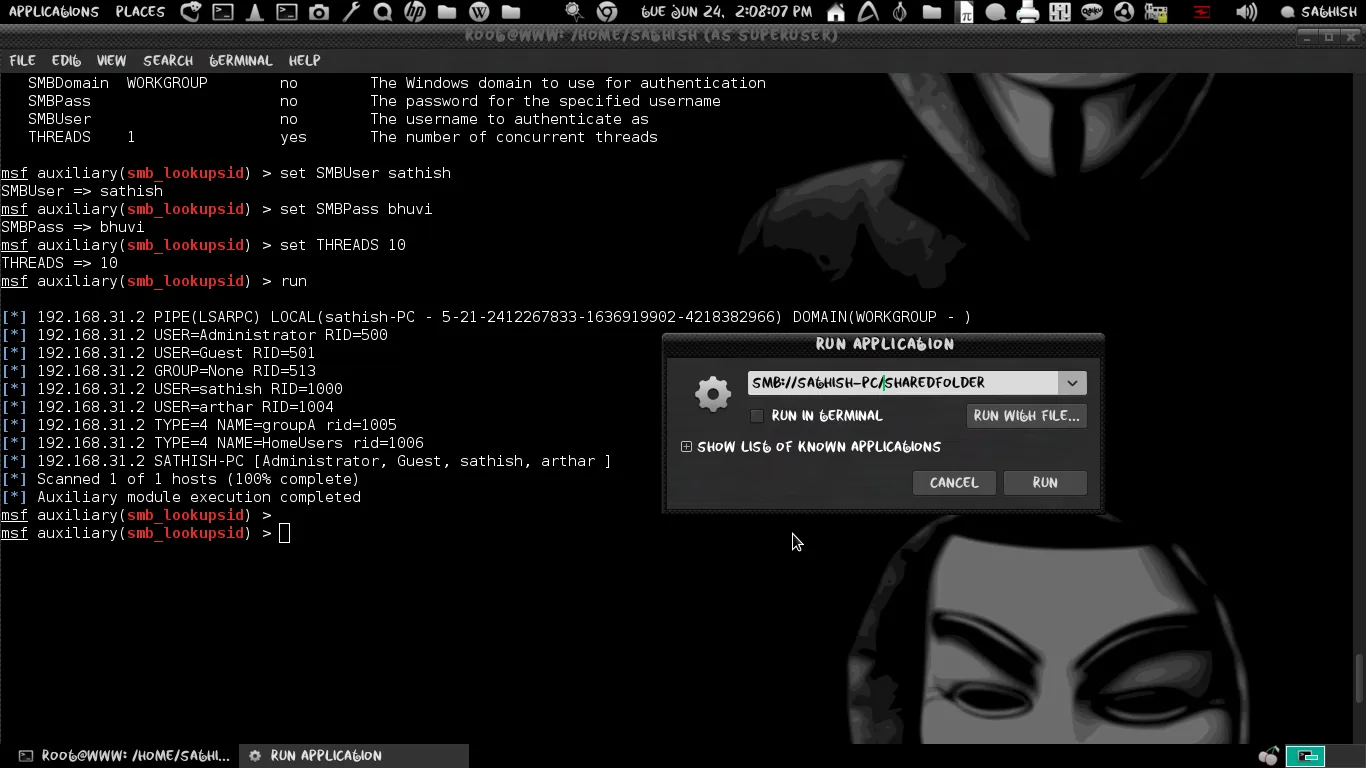The image size is (1366, 768).
Task: Enable the Run in Terminal checkbox
Action: 757,415
